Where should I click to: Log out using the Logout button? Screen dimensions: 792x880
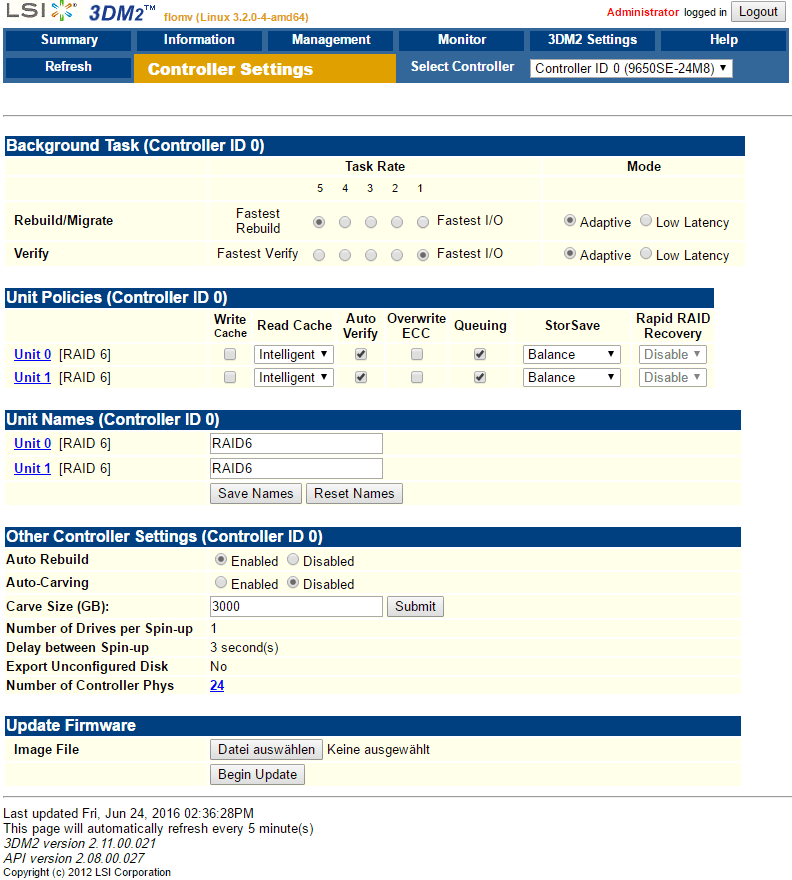click(x=758, y=12)
